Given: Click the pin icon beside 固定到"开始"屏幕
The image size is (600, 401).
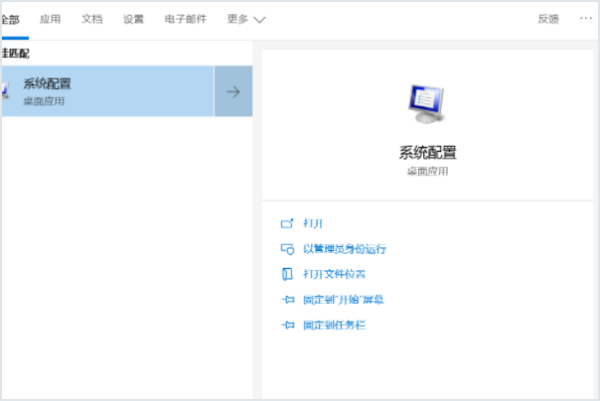Looking at the screenshot, I should [x=288, y=300].
